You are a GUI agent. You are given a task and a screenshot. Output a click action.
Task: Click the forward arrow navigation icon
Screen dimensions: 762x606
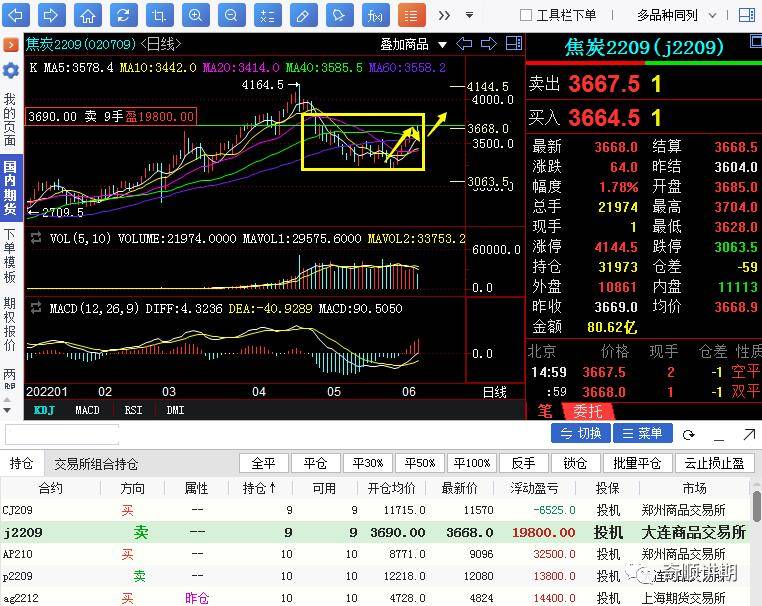pos(52,15)
